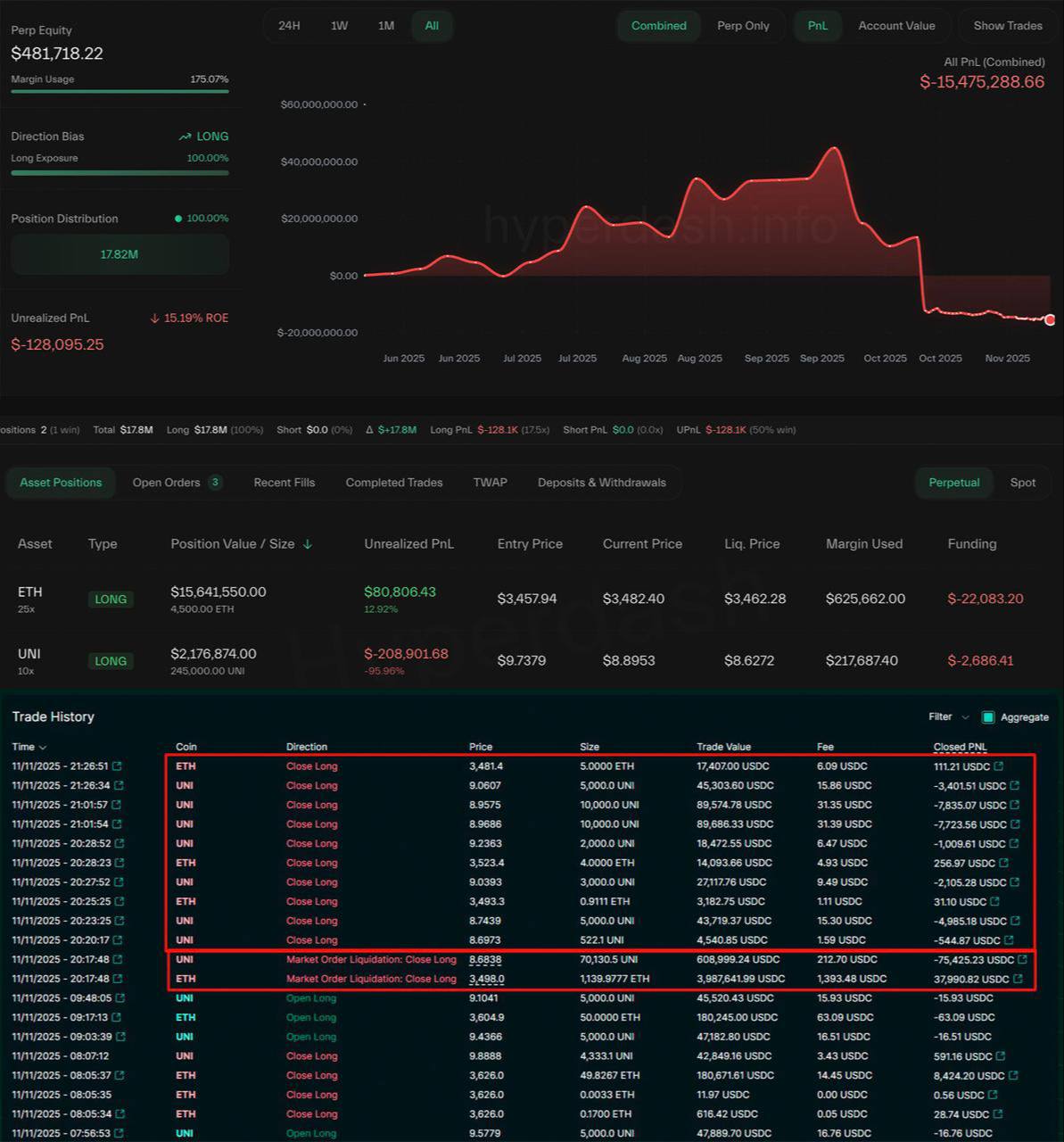Switch chart to Account Value view

click(x=896, y=26)
